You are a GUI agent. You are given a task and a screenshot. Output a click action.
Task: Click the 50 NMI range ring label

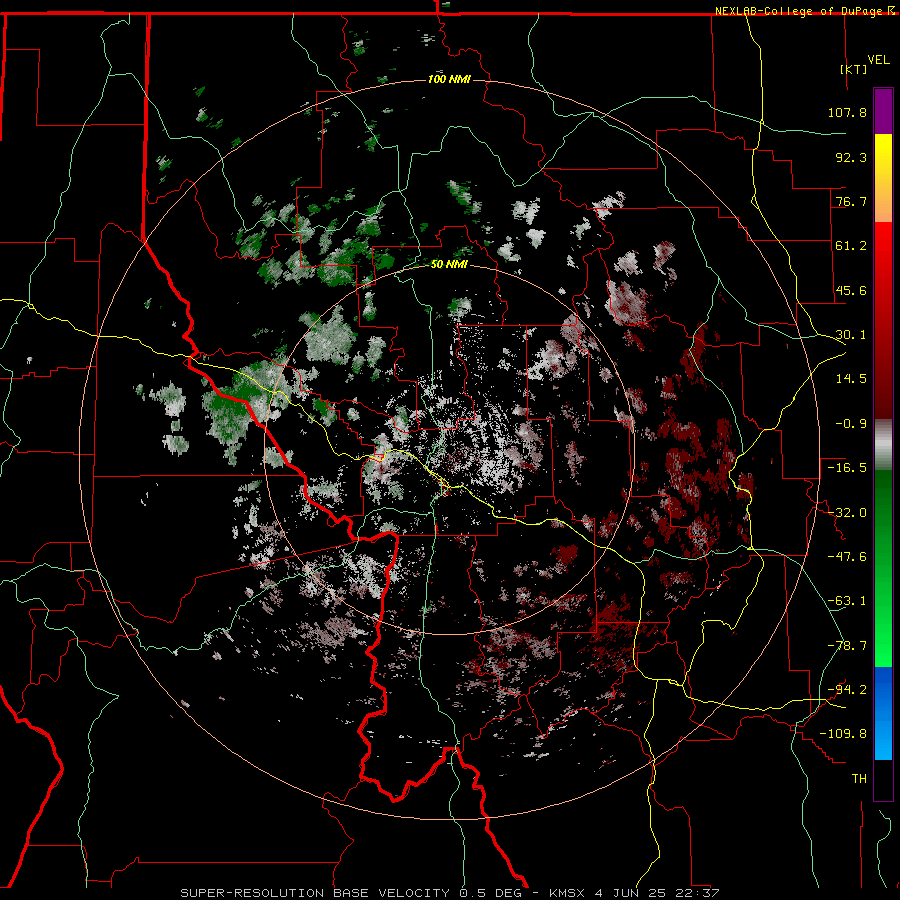[x=449, y=264]
